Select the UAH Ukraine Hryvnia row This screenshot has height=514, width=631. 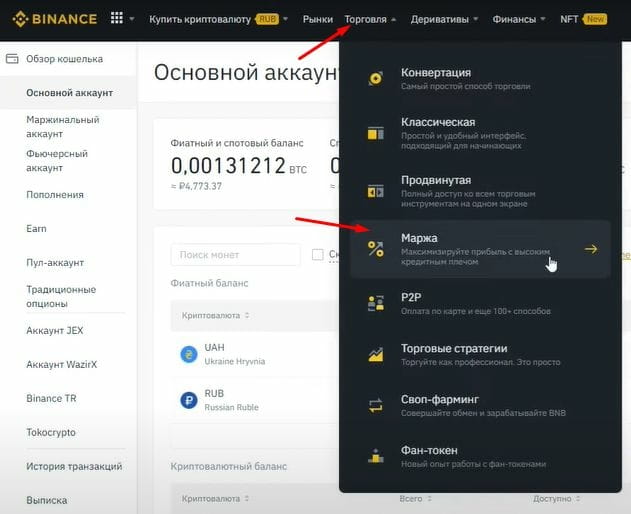click(x=254, y=354)
